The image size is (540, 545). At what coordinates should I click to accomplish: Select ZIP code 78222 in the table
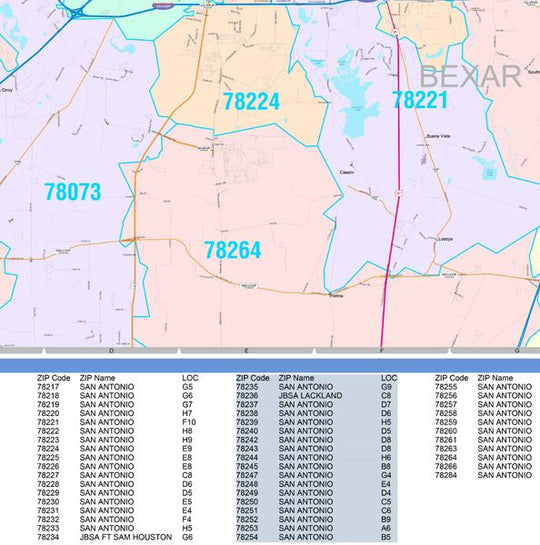(x=48, y=431)
